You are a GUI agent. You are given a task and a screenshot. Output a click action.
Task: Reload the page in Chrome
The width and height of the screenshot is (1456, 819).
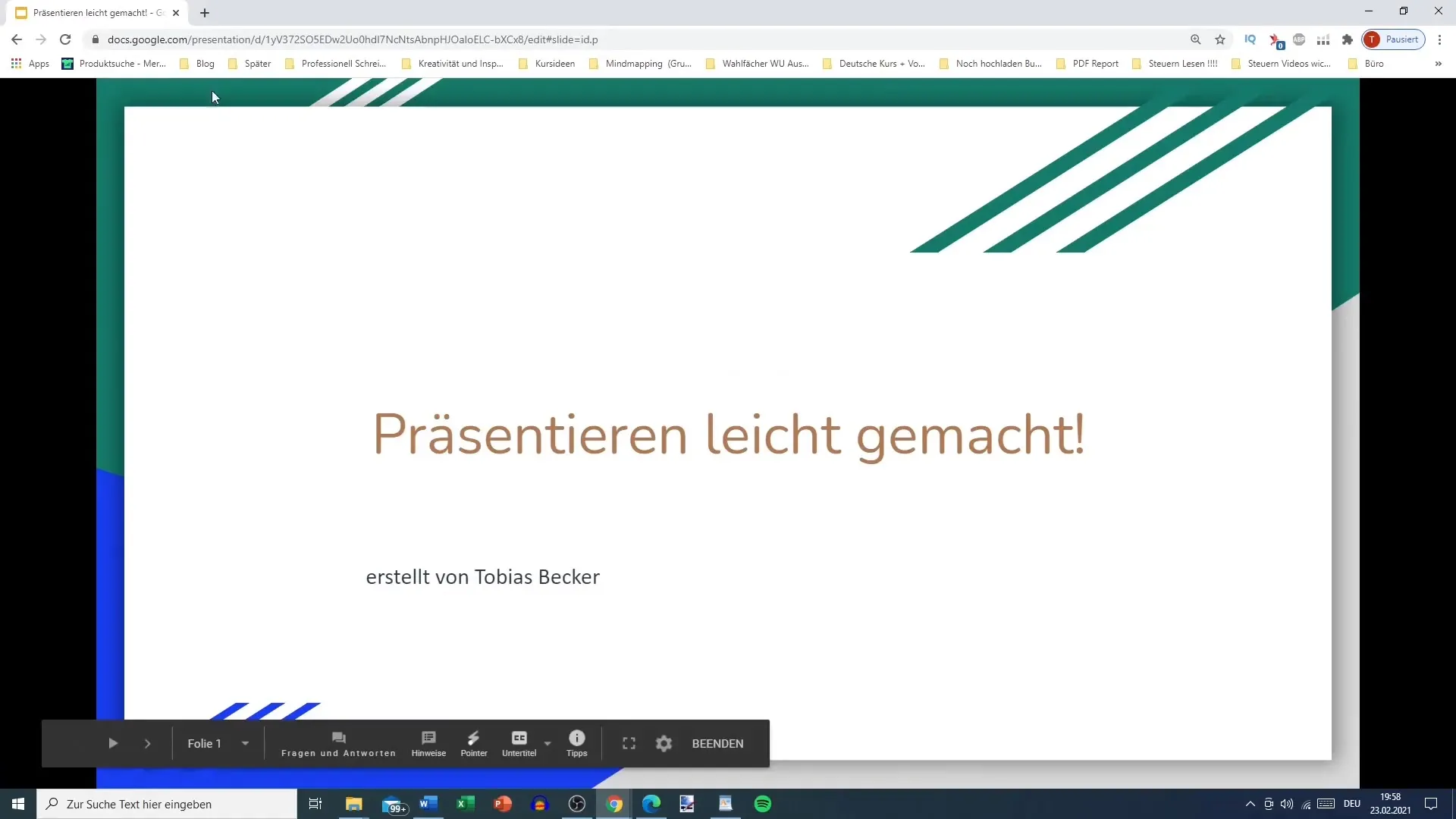click(x=65, y=39)
